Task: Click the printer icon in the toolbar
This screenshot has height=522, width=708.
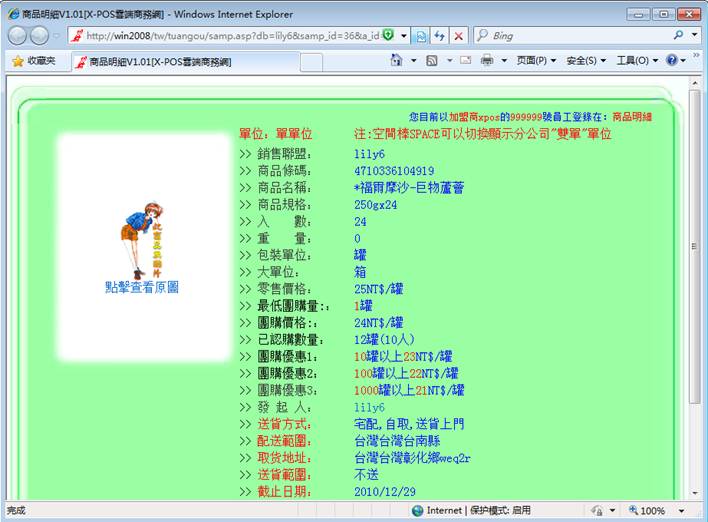Action: click(x=487, y=61)
